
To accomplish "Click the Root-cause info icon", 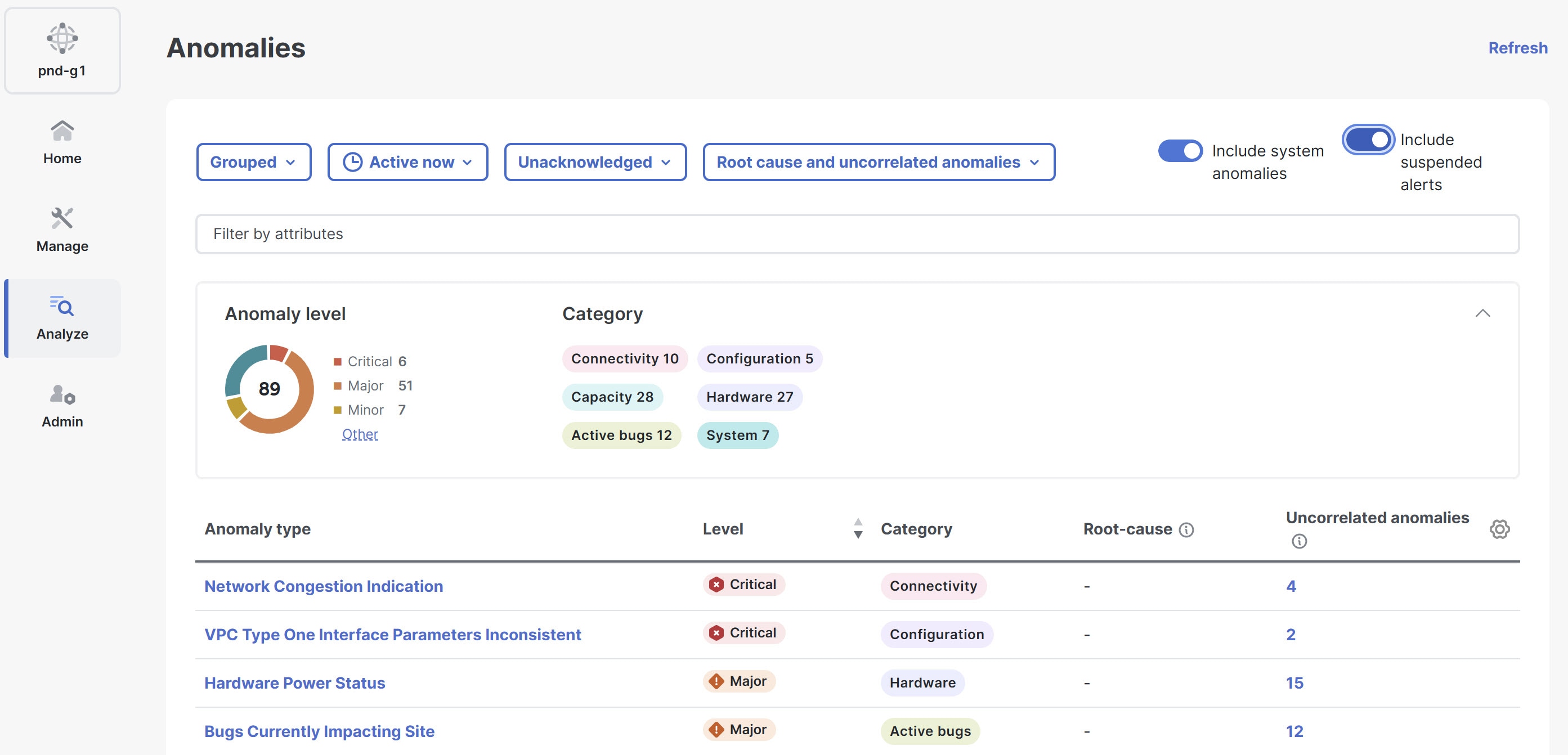I will [x=1186, y=530].
